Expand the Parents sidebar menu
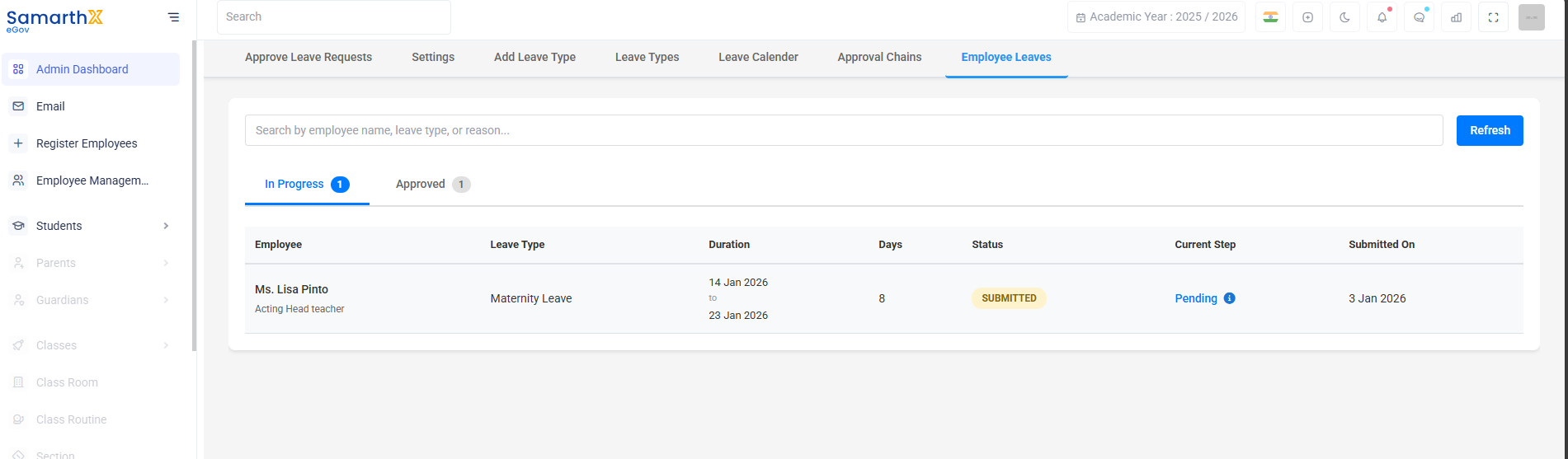Viewport: 1568px width, 459px height. coord(91,263)
